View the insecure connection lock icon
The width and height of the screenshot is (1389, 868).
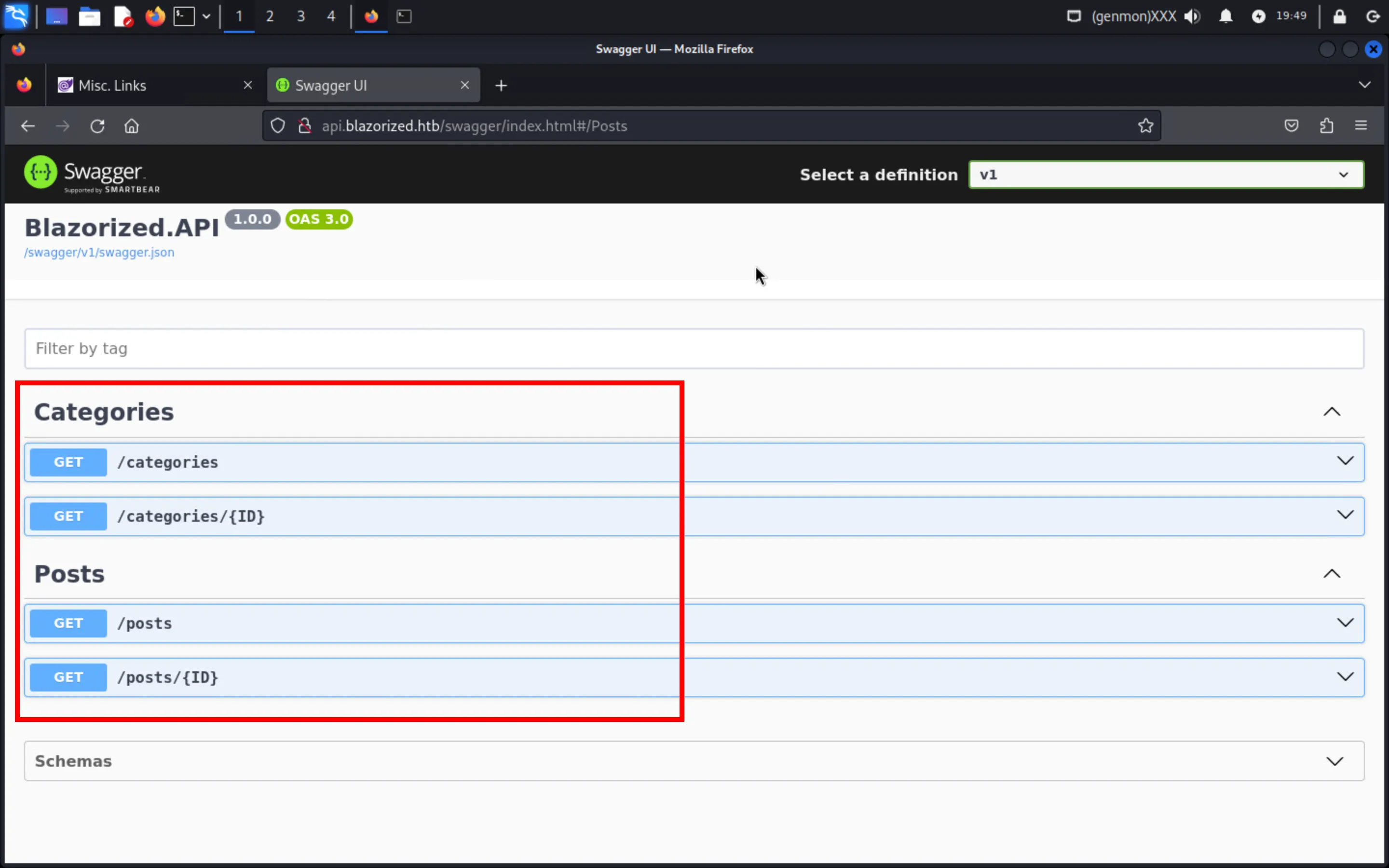pos(305,126)
